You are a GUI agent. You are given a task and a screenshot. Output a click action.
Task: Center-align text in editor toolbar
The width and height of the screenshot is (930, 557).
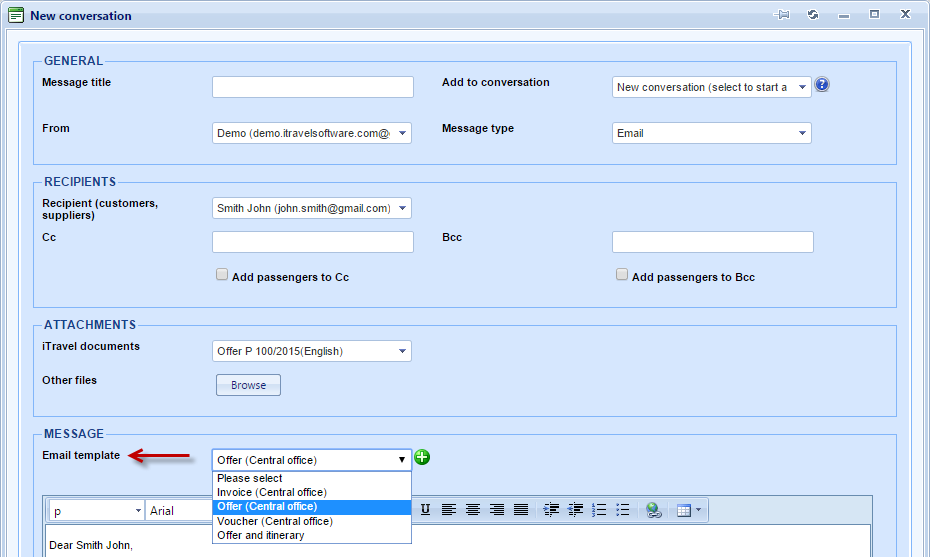(473, 510)
